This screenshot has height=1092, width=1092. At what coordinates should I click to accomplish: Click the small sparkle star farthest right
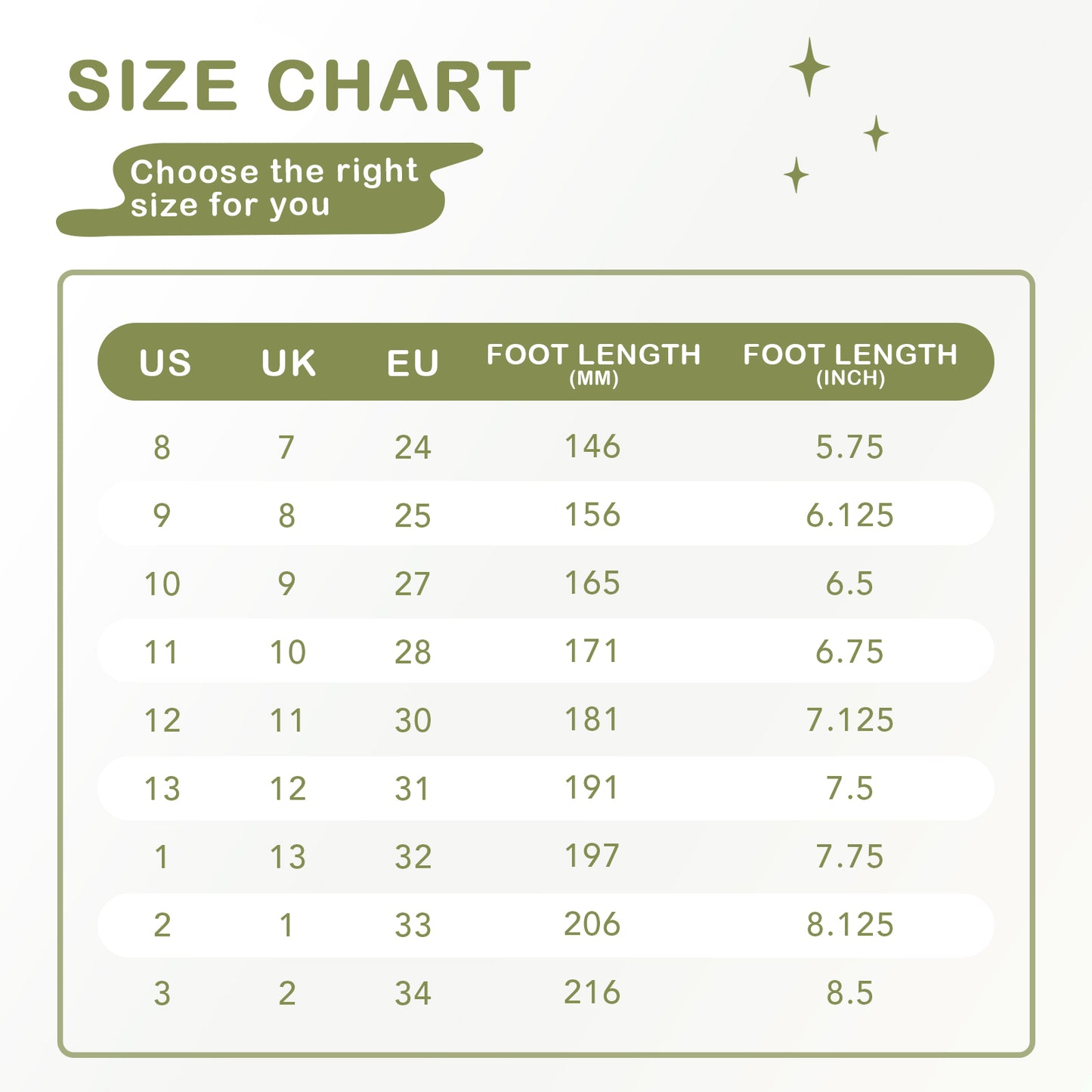(x=876, y=134)
